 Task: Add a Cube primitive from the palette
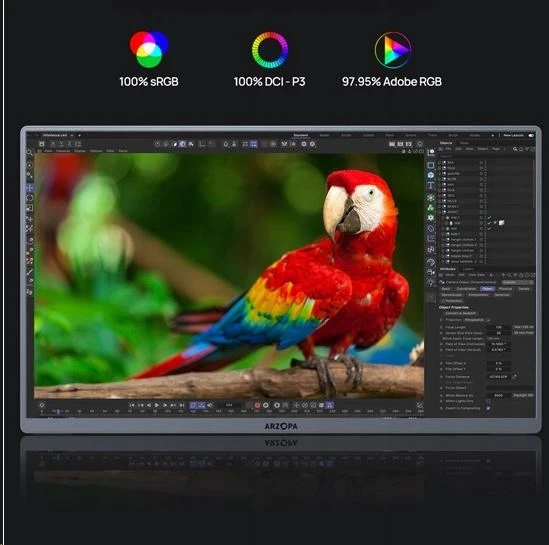click(431, 165)
